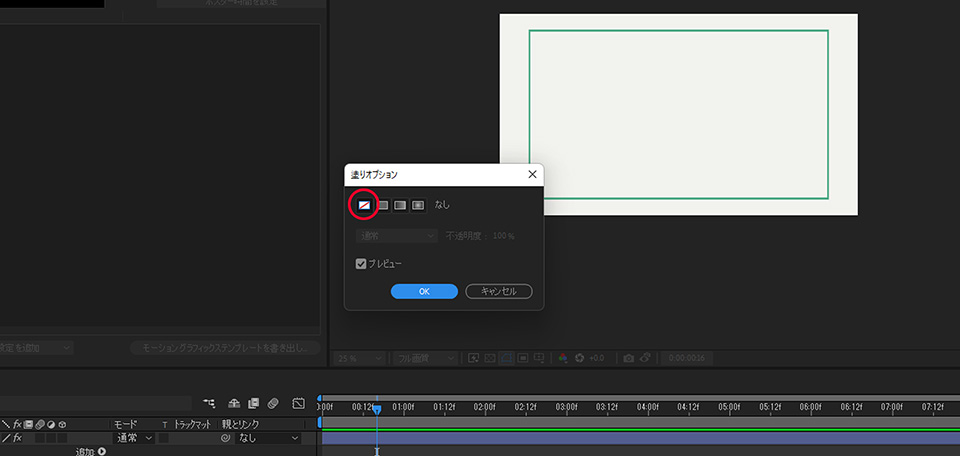
Task: Open show channel RGB circles icon
Action: coord(563,358)
